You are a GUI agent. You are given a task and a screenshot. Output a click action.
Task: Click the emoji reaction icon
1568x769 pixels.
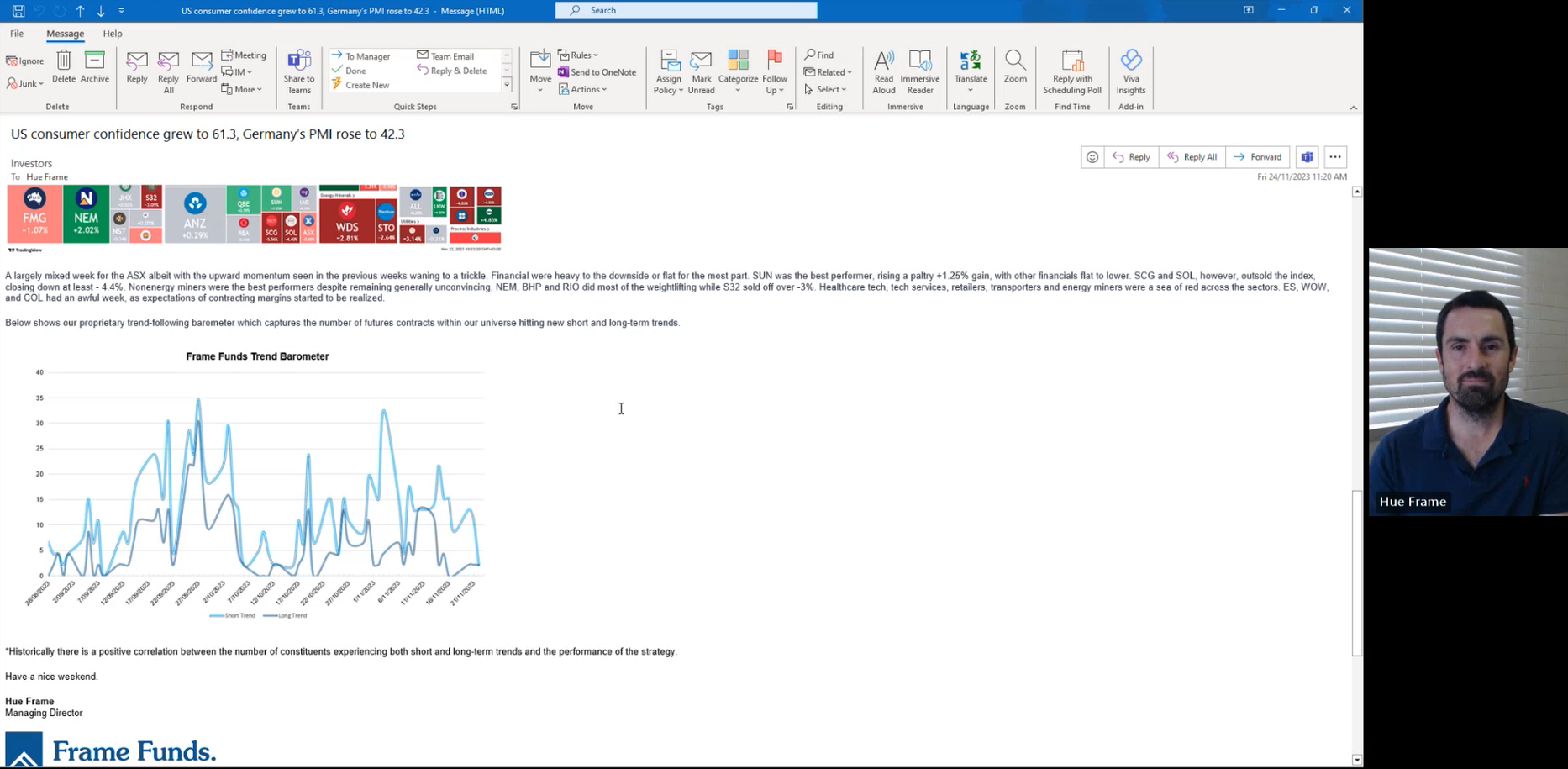point(1092,157)
